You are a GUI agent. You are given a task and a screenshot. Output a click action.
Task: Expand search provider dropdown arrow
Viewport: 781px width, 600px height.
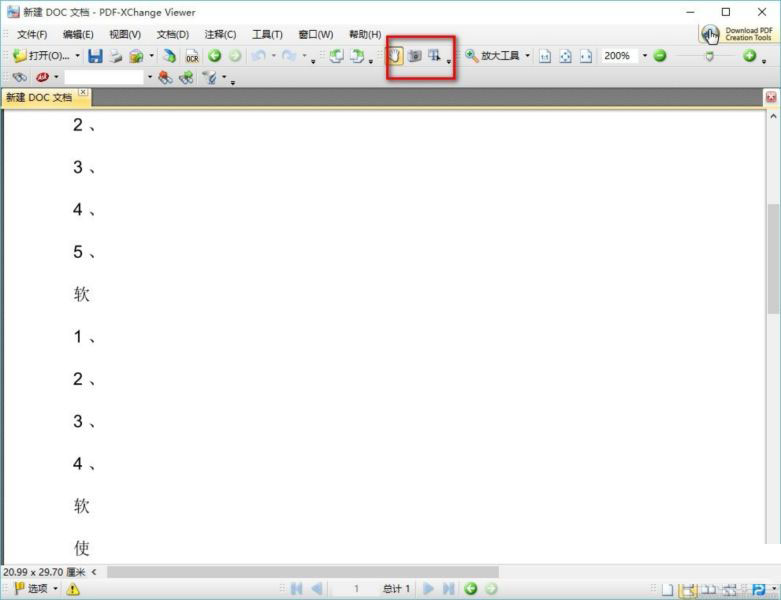point(56,77)
